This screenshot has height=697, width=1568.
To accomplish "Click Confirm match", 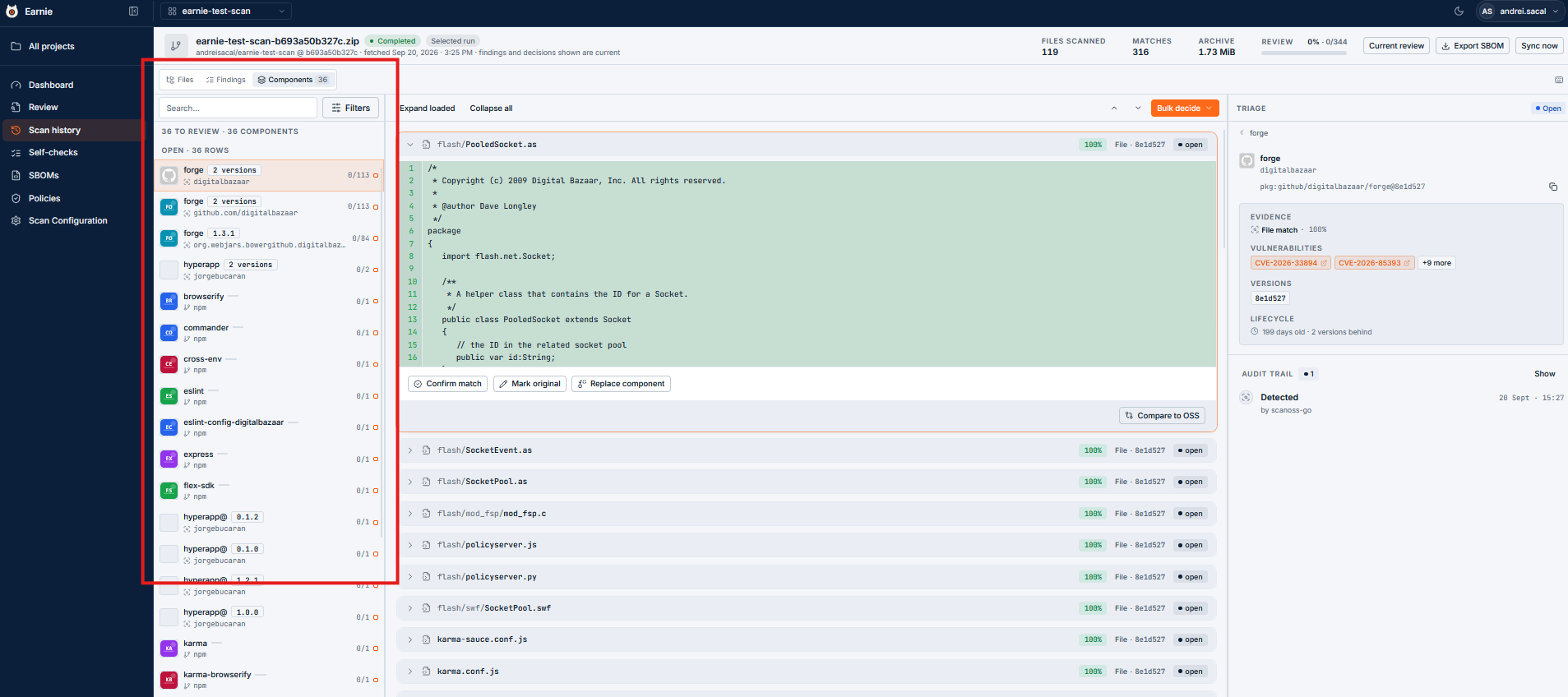I will coord(447,384).
